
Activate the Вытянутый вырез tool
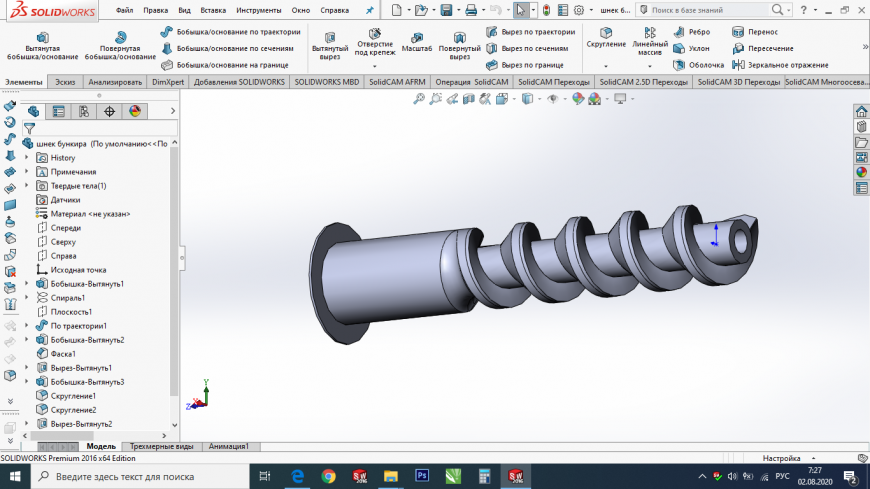[x=330, y=45]
